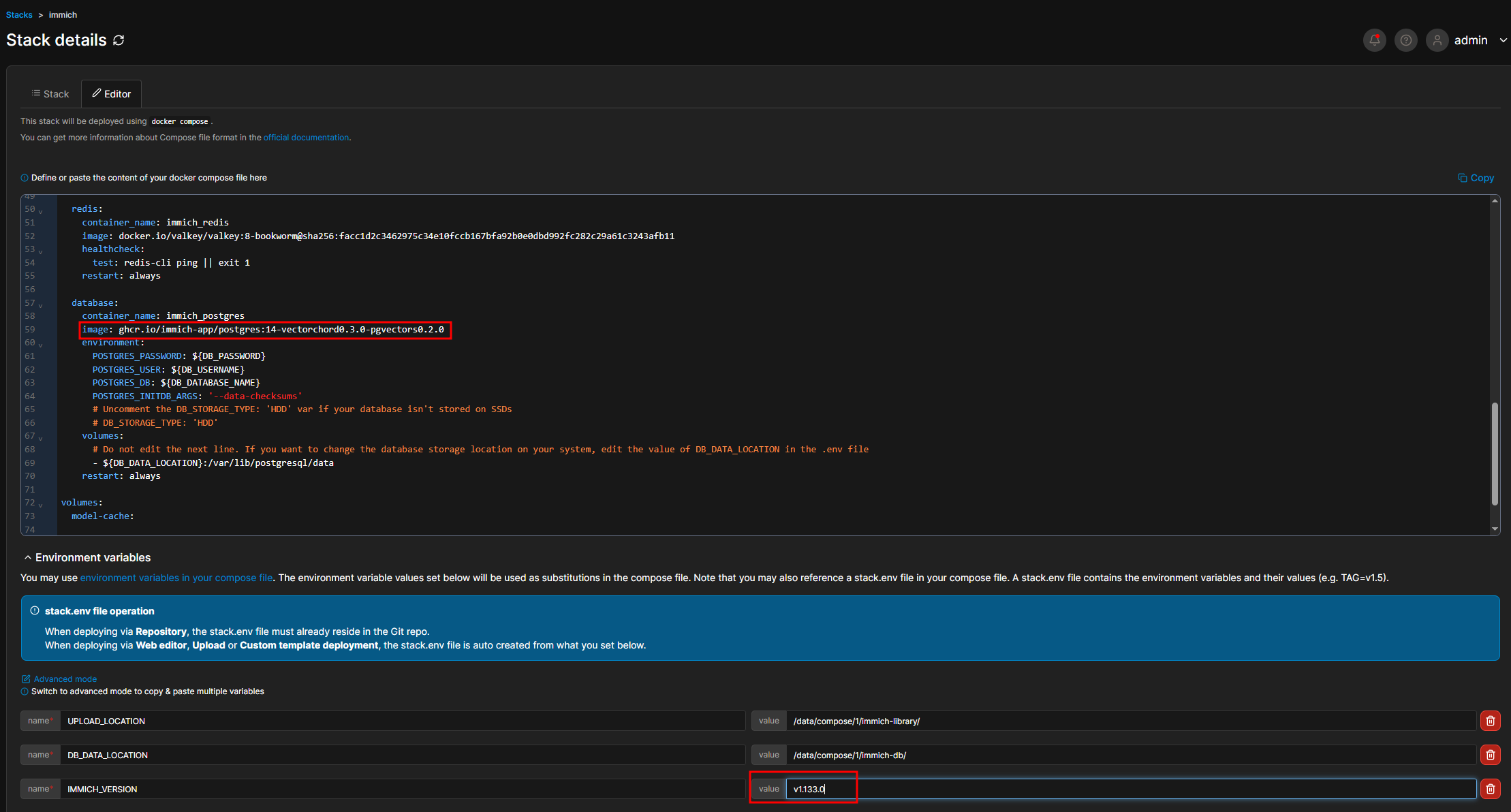
Task: Fold the top-level volumes block at line 72
Action: (x=41, y=505)
